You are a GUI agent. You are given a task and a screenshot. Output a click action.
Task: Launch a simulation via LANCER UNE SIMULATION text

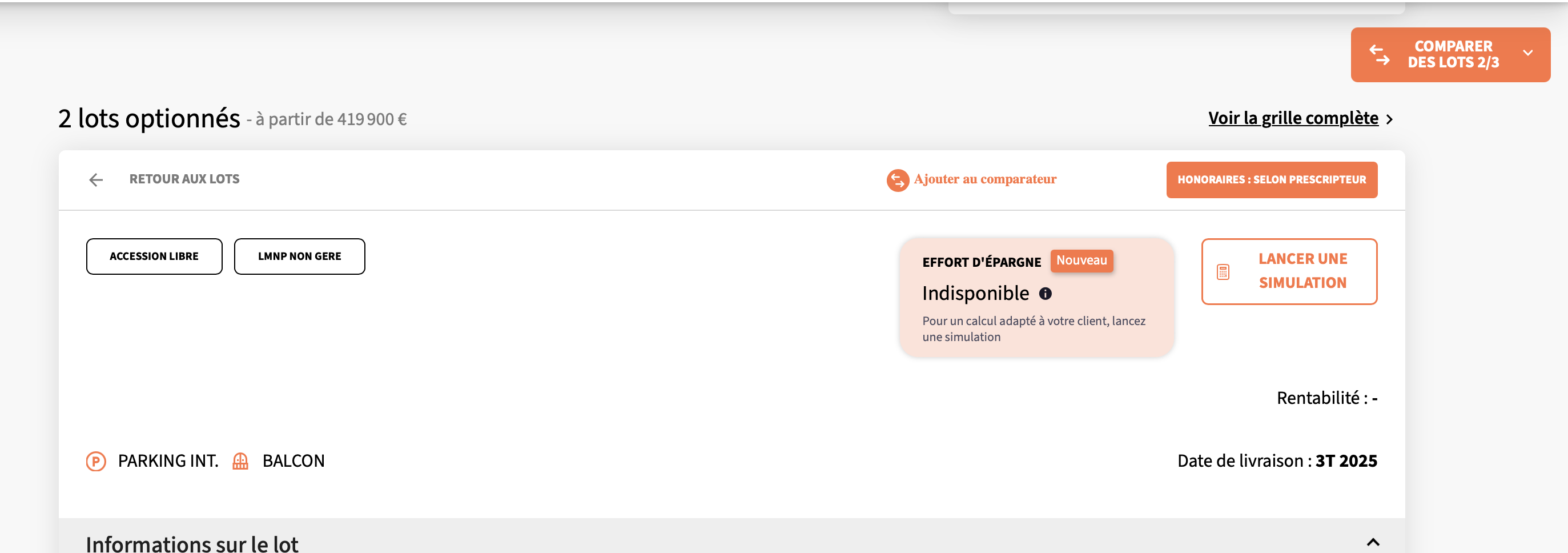(x=1302, y=271)
